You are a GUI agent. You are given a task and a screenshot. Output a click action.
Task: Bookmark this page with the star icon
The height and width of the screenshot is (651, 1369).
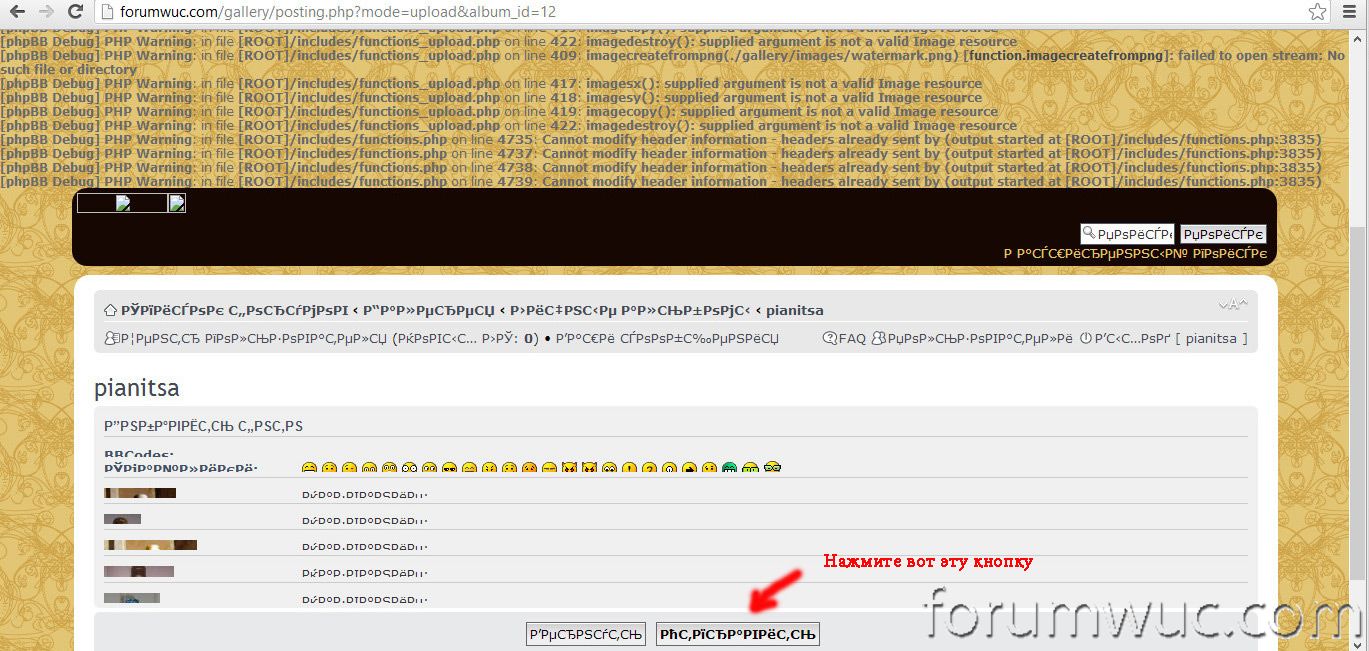pyautogui.click(x=1317, y=12)
